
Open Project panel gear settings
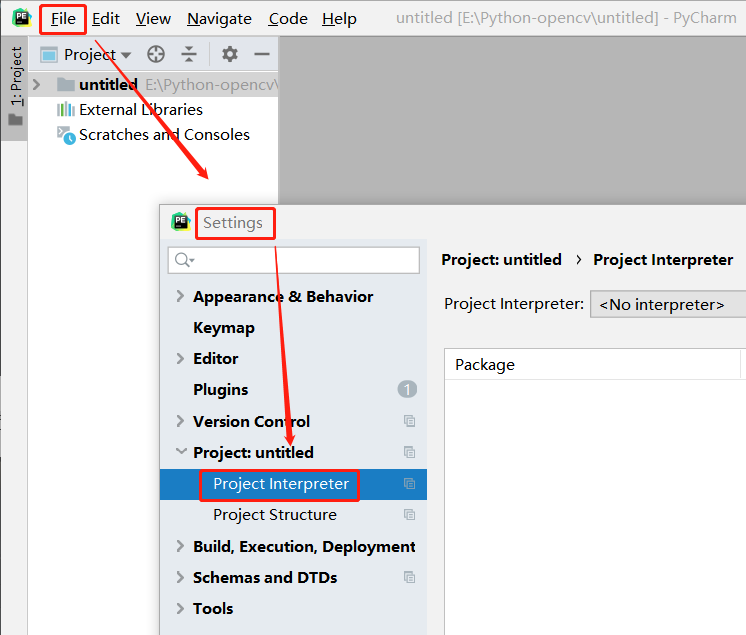[230, 55]
